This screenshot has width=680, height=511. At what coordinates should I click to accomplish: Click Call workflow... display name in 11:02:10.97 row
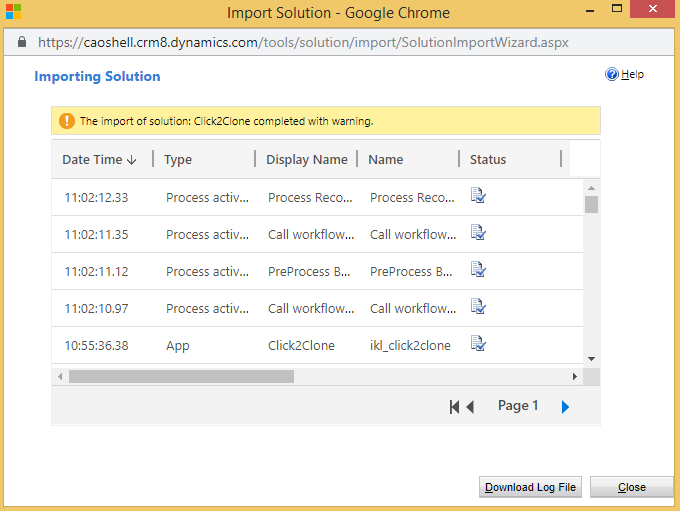tap(311, 308)
